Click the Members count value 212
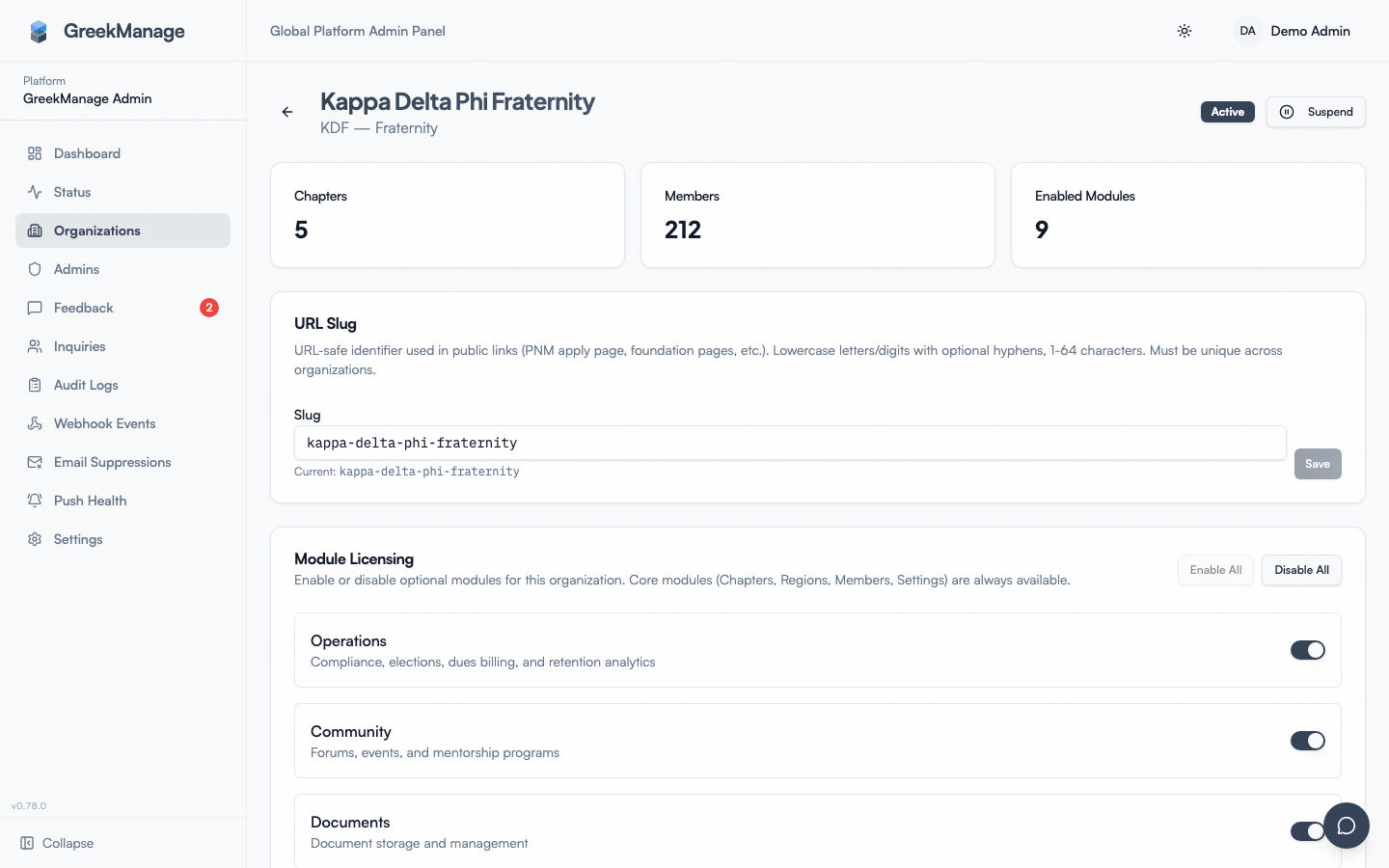This screenshot has height=868, width=1389. coord(683,230)
